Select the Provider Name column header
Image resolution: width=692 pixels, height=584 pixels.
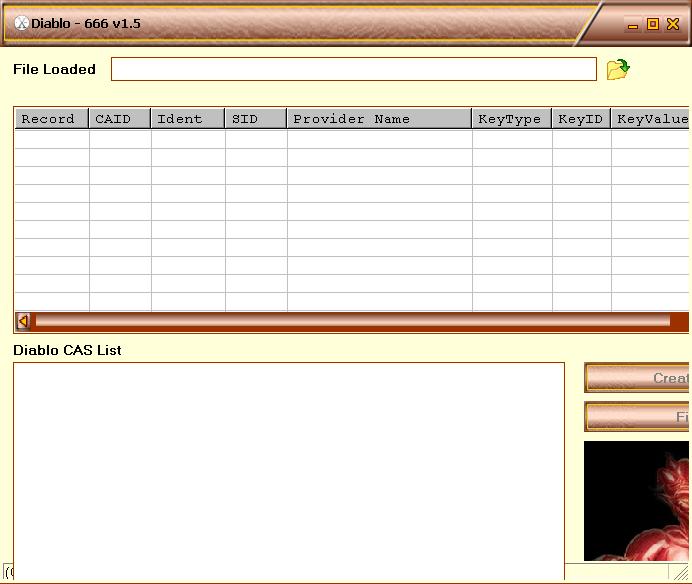(x=380, y=119)
